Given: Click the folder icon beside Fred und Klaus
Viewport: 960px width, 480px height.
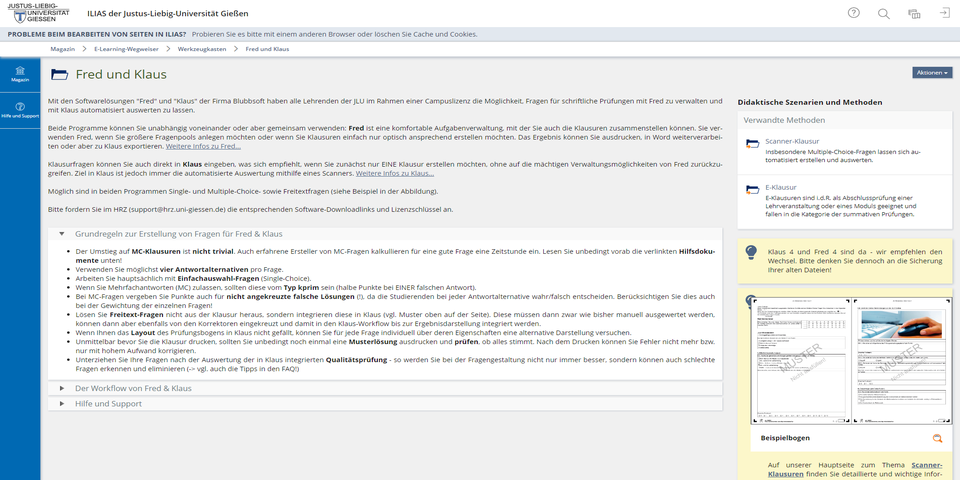Looking at the screenshot, I should [59, 75].
